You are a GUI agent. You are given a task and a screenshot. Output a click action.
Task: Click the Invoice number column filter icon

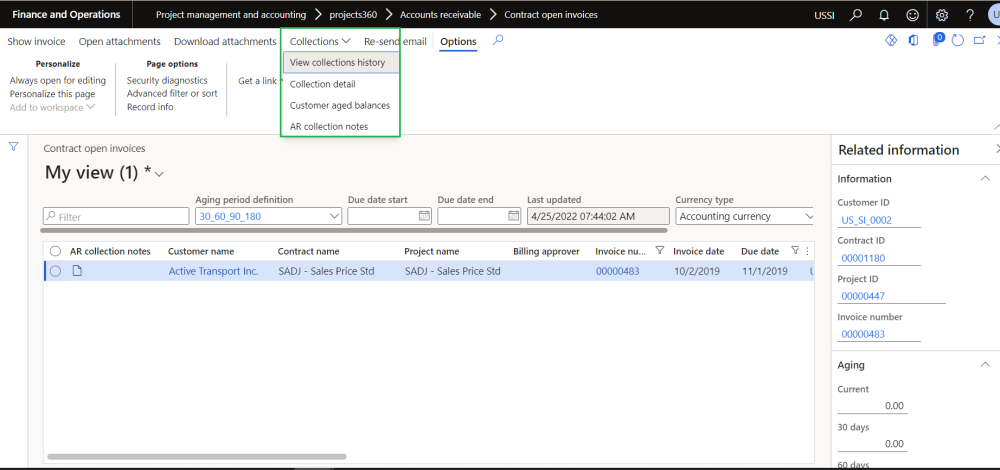click(660, 251)
